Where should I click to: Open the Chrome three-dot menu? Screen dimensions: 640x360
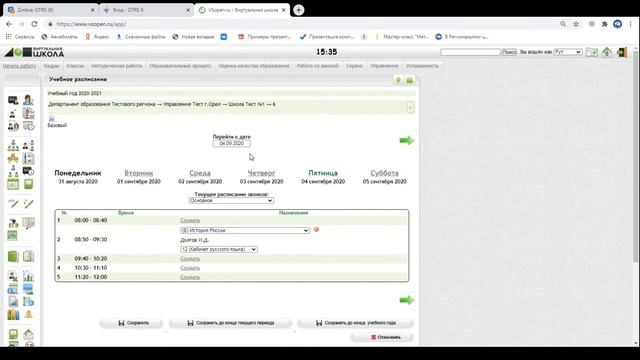tap(630, 24)
